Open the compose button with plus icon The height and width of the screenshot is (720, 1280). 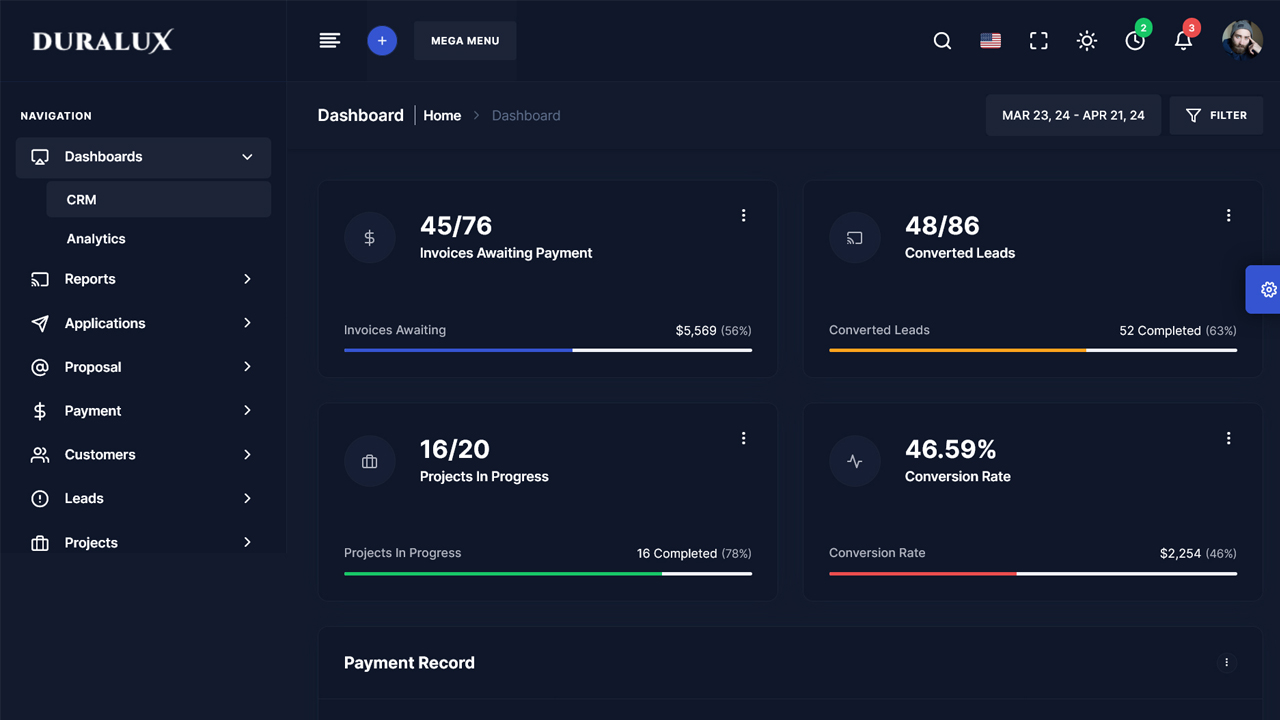point(381,40)
